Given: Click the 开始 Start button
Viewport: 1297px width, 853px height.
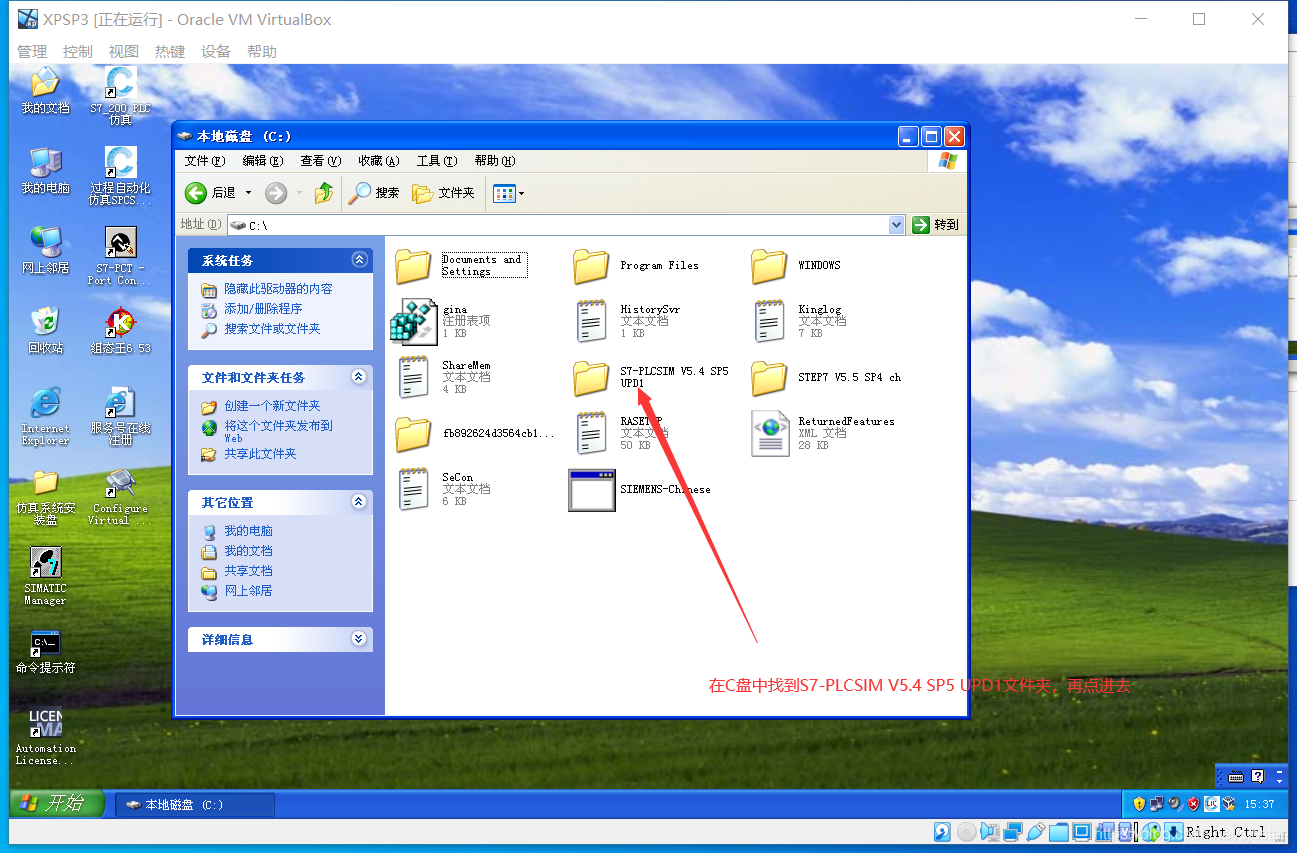Looking at the screenshot, I should tap(58, 803).
